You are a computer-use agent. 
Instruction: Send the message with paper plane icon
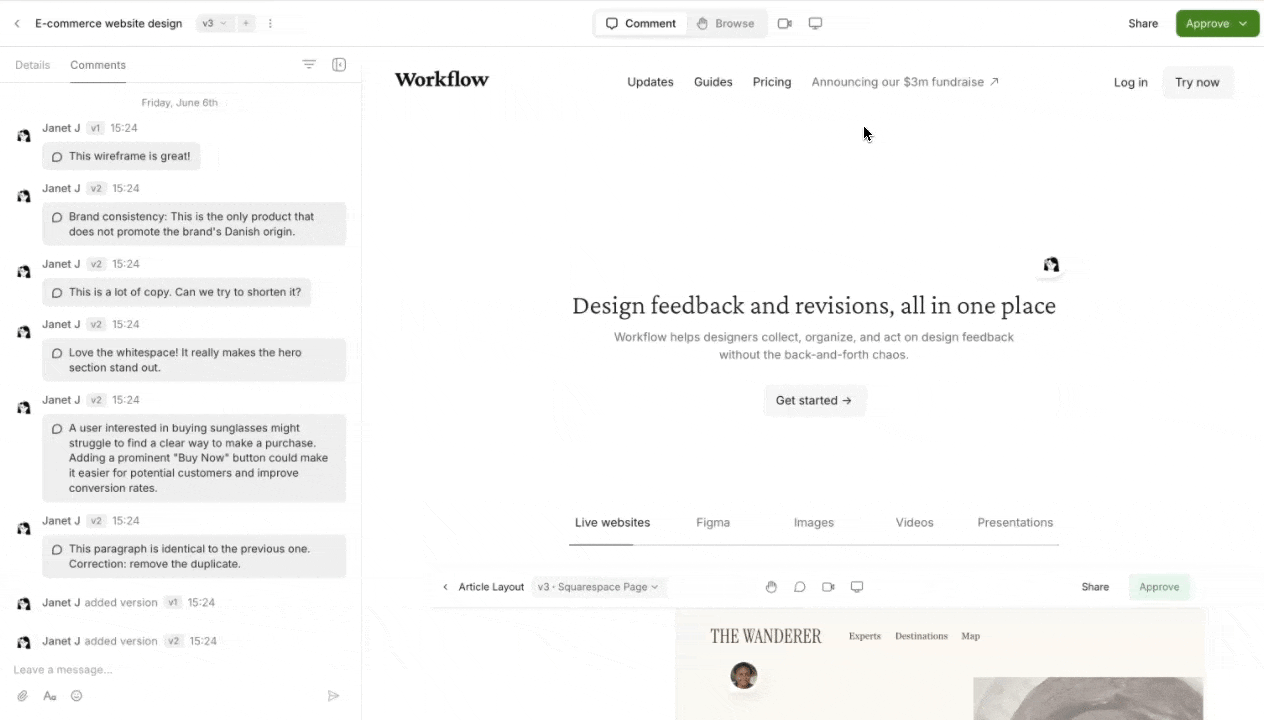[334, 696]
